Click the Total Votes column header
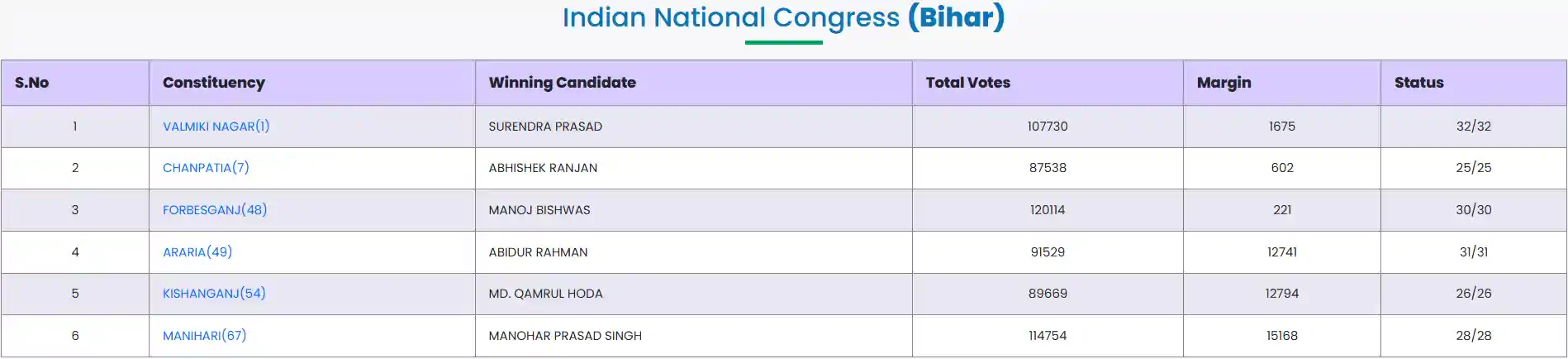This screenshot has height=359, width=1568. point(967,83)
